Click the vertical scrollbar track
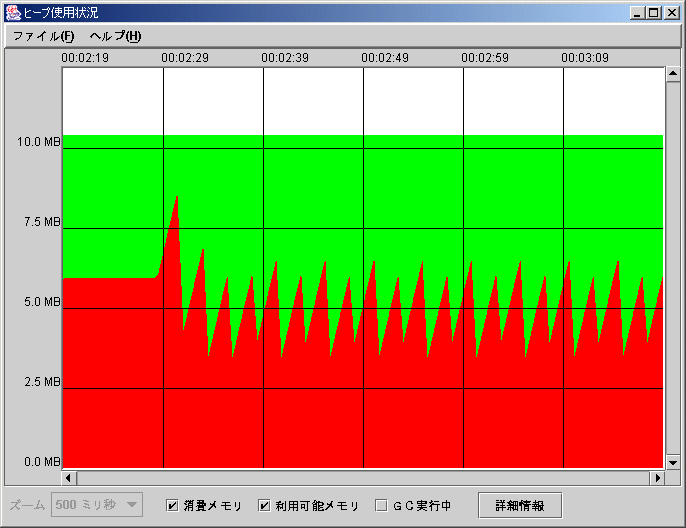The height and width of the screenshot is (528, 686). tap(673, 268)
